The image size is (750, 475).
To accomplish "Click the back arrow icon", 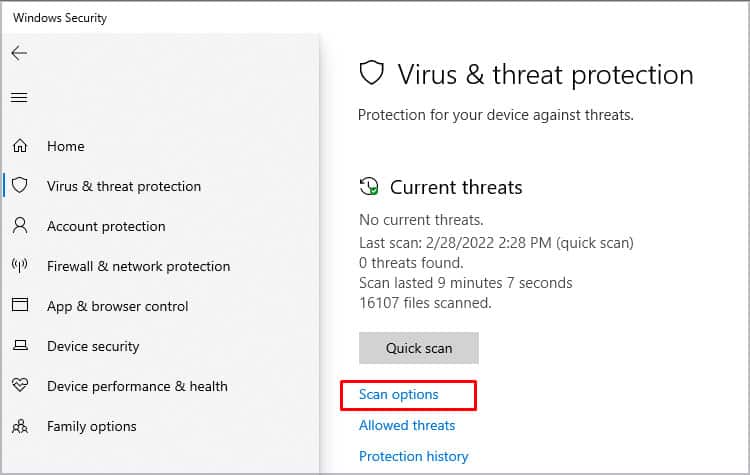I will click(19, 53).
